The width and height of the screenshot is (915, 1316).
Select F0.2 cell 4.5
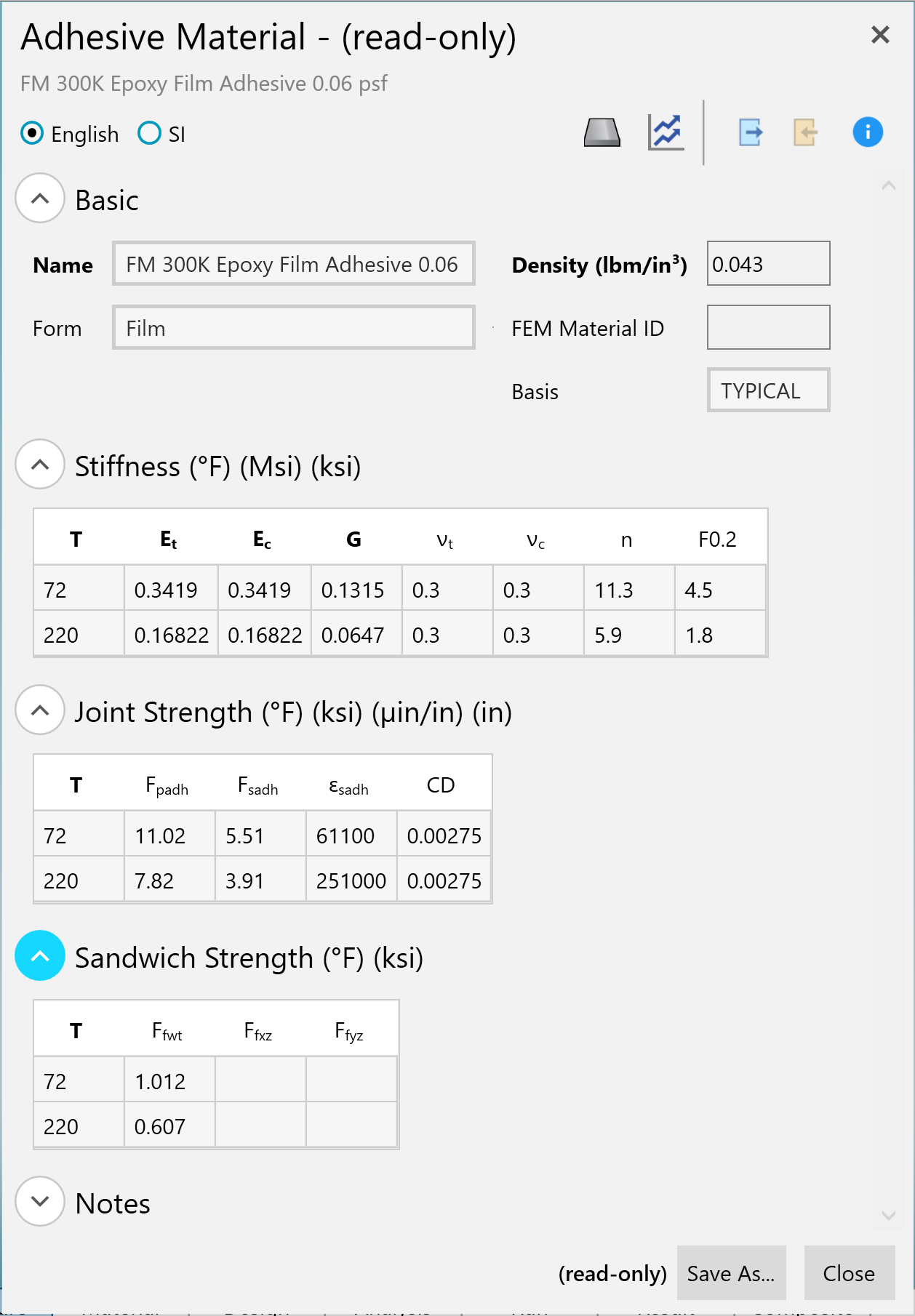tap(720, 589)
